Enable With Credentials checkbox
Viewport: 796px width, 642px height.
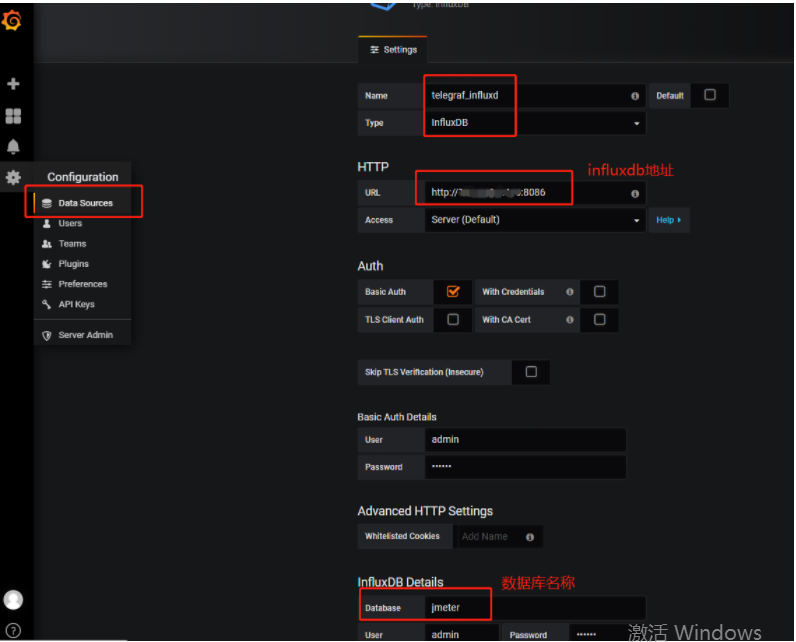[x=600, y=292]
